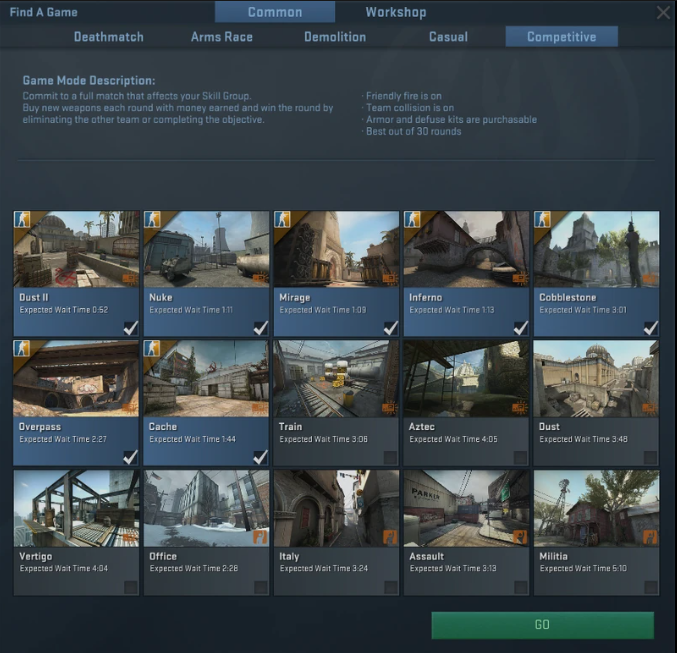Click the CS:GO badge icon on Dust II card
The width and height of the screenshot is (677, 653).
pyautogui.click(x=22, y=219)
